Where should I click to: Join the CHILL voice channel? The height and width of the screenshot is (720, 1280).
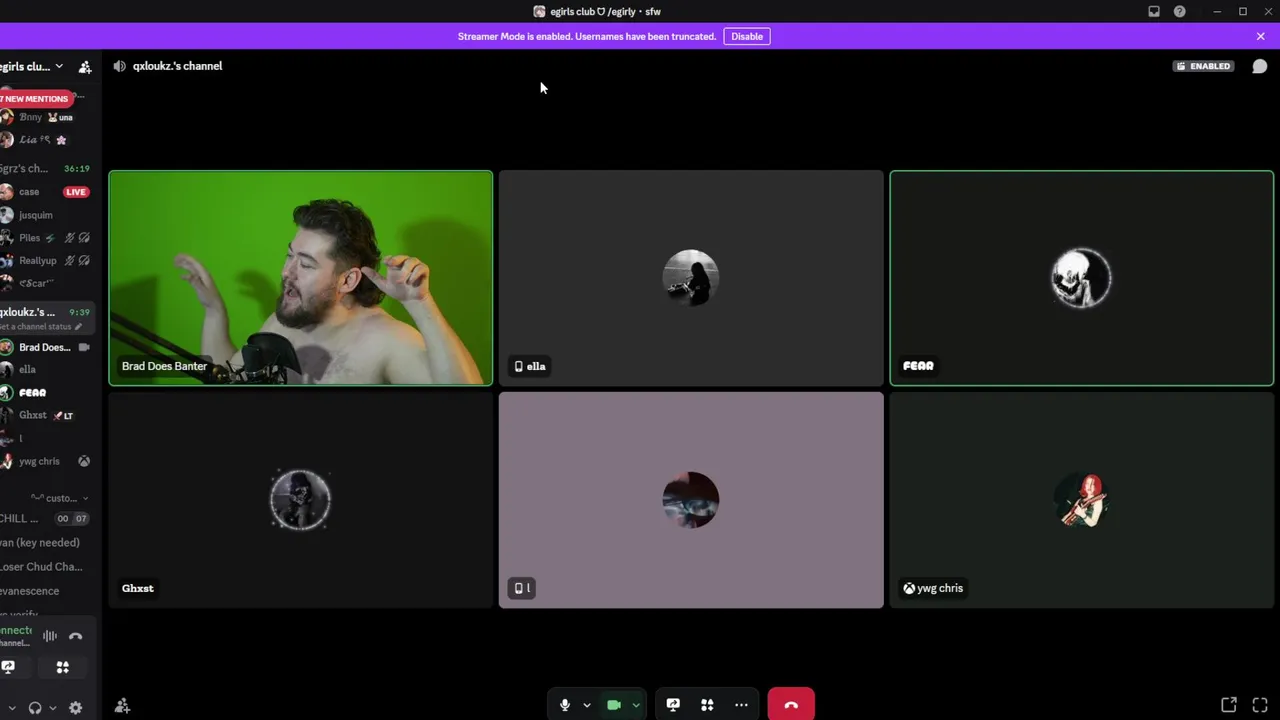click(46, 518)
